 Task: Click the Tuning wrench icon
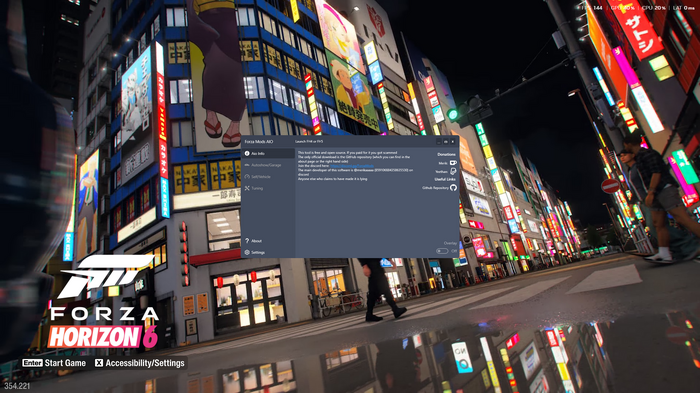tap(247, 188)
